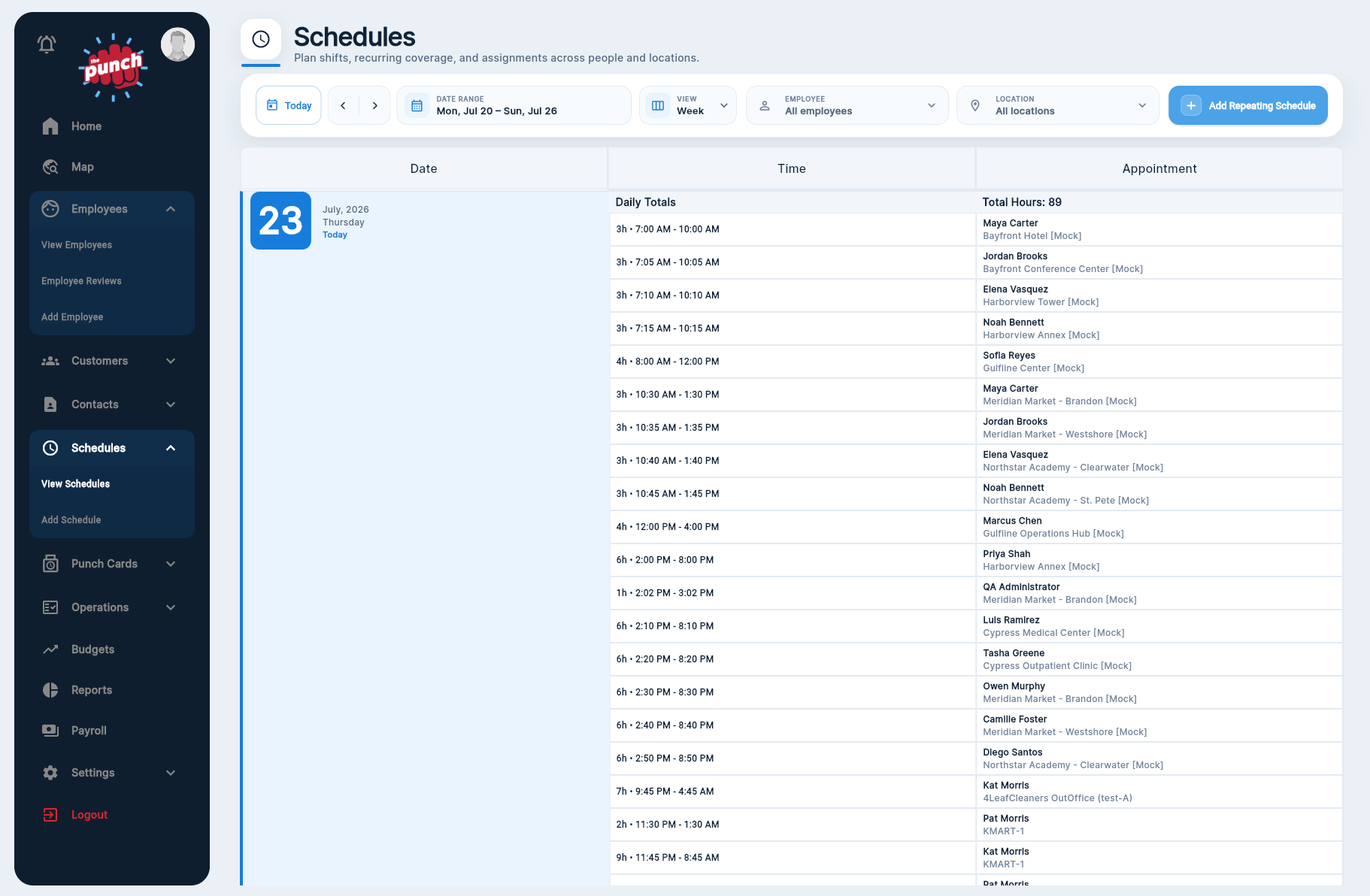The width and height of the screenshot is (1370, 896).
Task: Click the Total Hours: 89 summary
Action: (x=1022, y=202)
